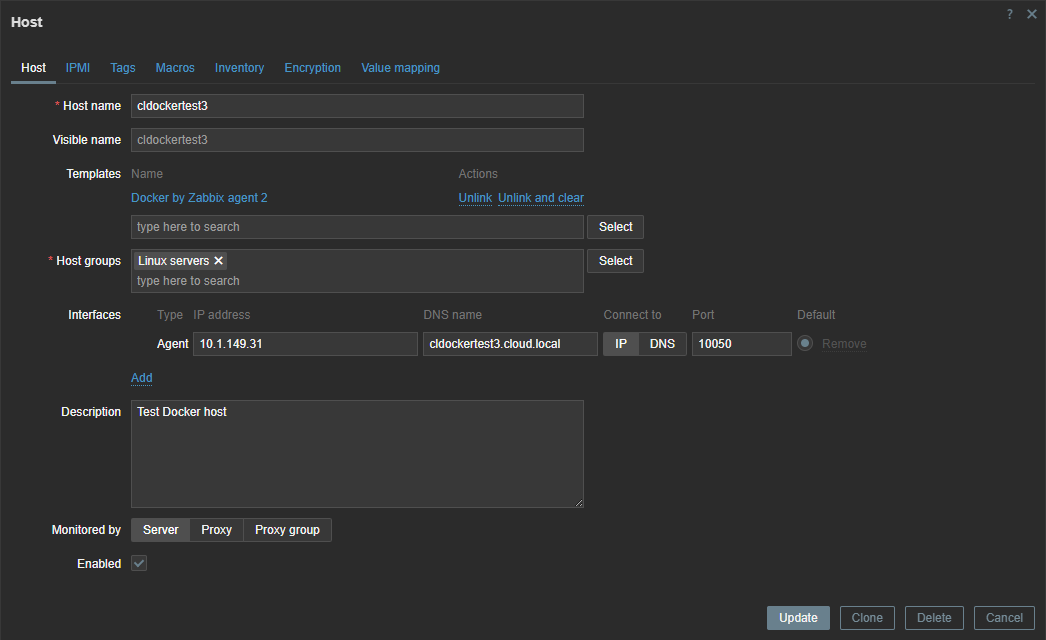Remove the Linux servers host group chip
Image resolution: width=1046 pixels, height=640 pixels.
(x=218, y=260)
